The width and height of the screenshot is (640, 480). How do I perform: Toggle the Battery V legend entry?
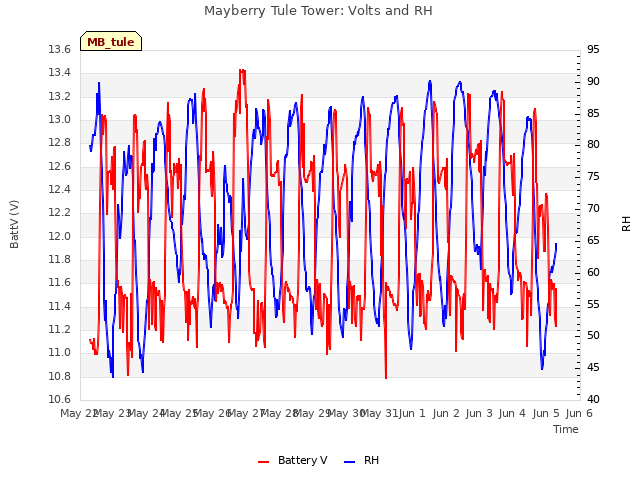[x=293, y=460]
